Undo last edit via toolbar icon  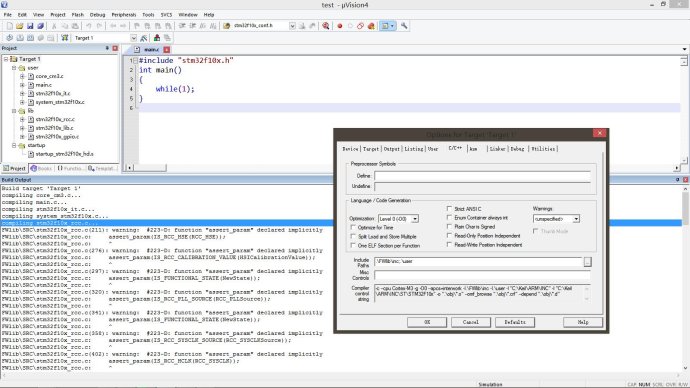[88, 26]
